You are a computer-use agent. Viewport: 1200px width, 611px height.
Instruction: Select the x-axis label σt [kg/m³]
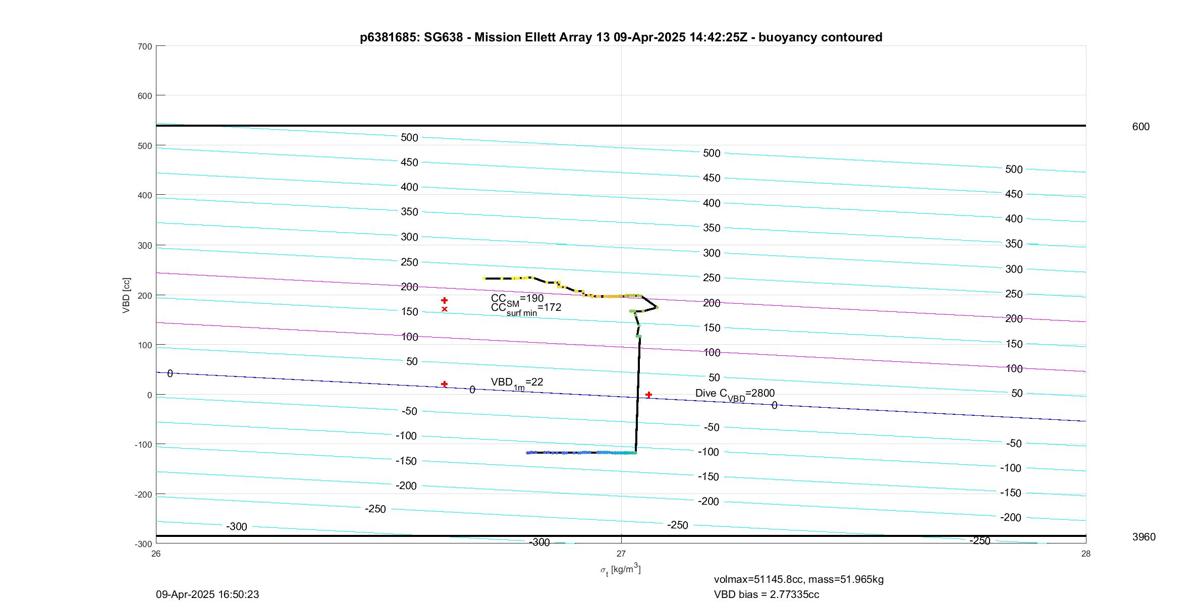pos(620,570)
